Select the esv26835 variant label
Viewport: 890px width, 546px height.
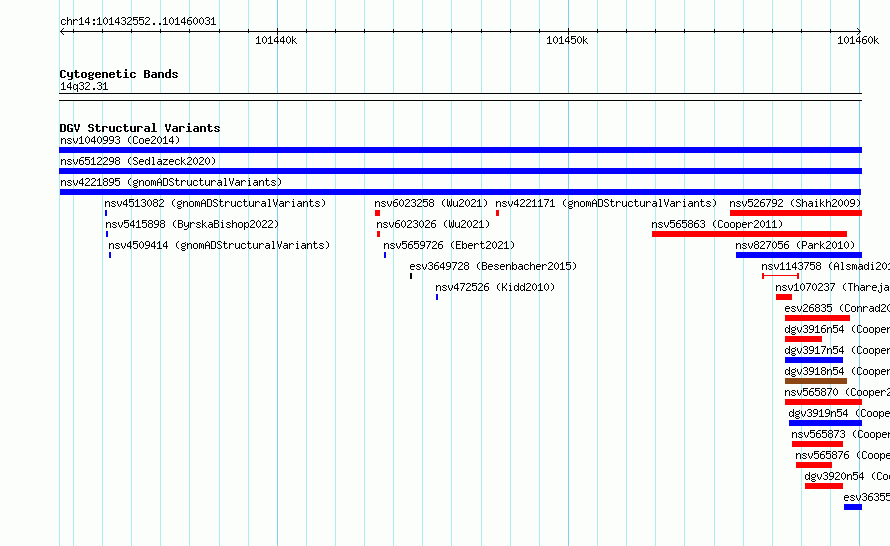click(x=837, y=308)
